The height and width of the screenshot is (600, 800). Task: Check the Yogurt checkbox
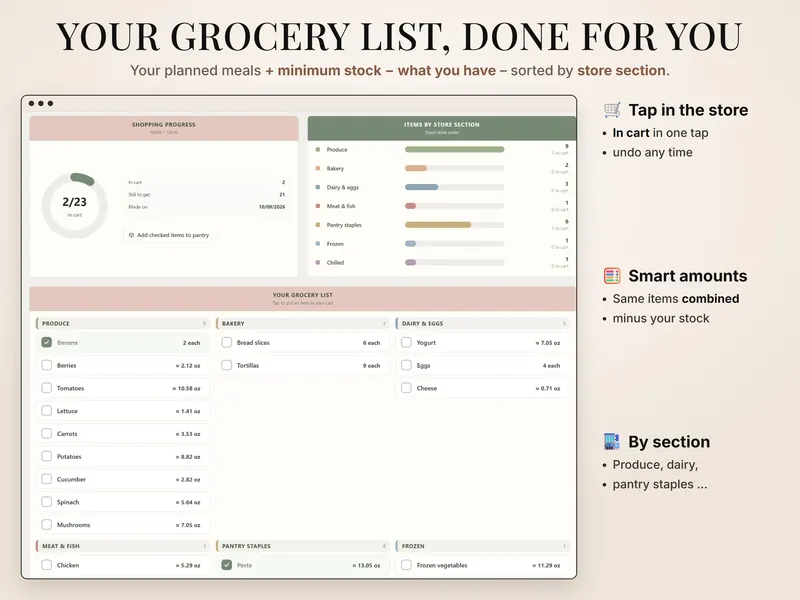pyautogui.click(x=406, y=342)
